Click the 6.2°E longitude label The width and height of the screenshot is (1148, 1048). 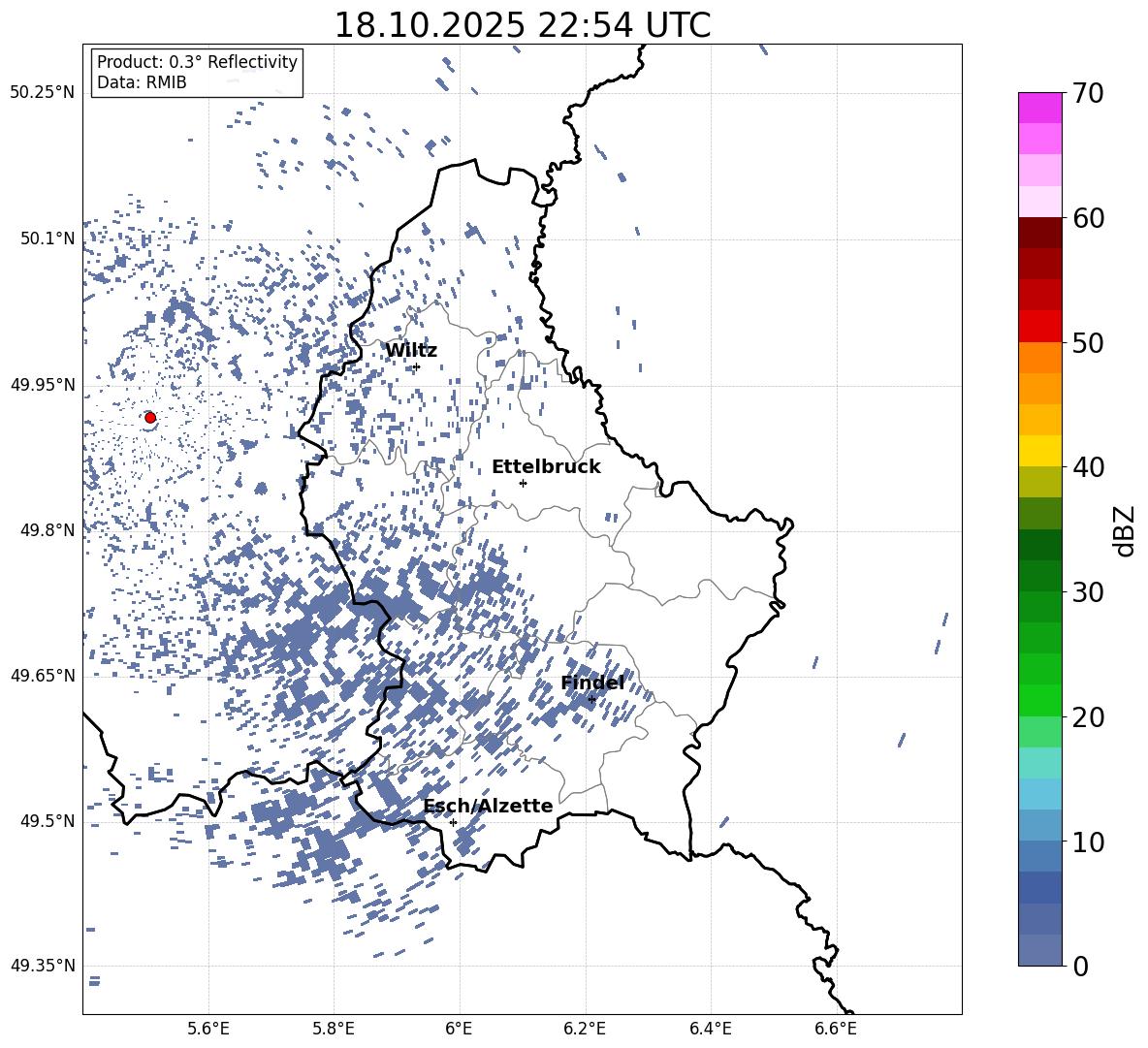pyautogui.click(x=585, y=1029)
